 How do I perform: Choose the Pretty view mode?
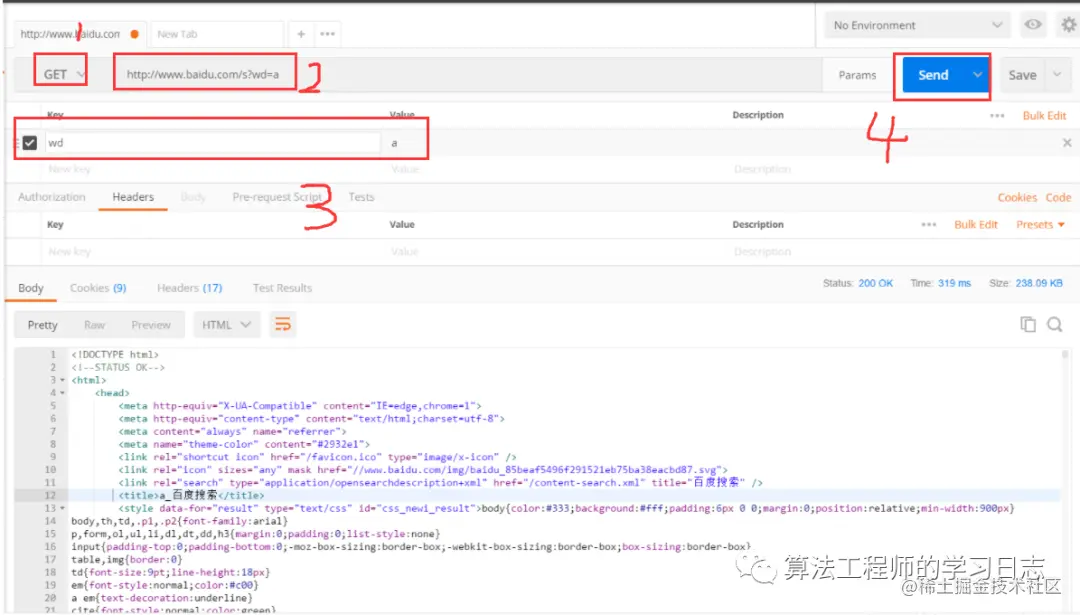[42, 325]
